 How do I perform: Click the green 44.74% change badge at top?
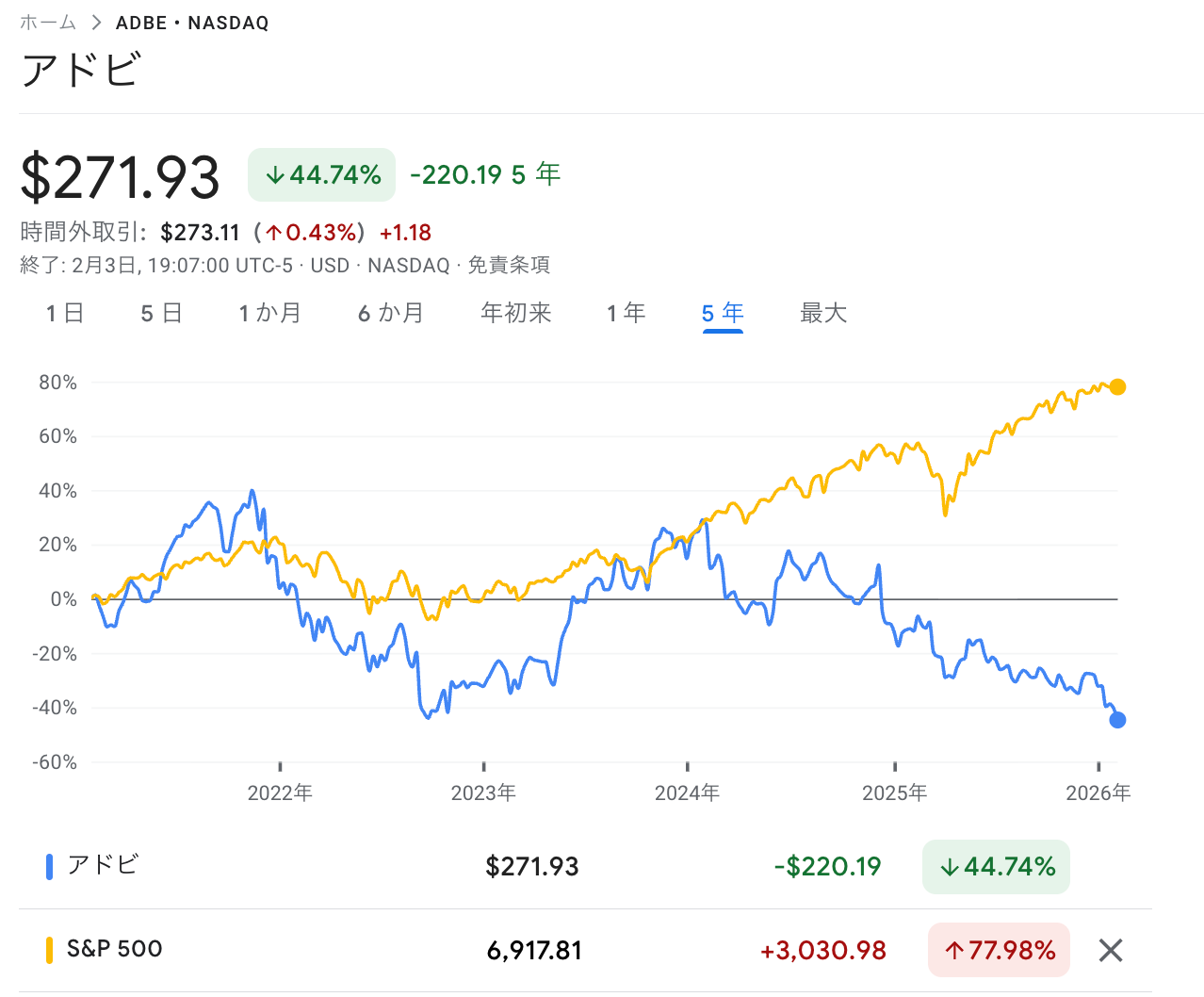(x=321, y=175)
